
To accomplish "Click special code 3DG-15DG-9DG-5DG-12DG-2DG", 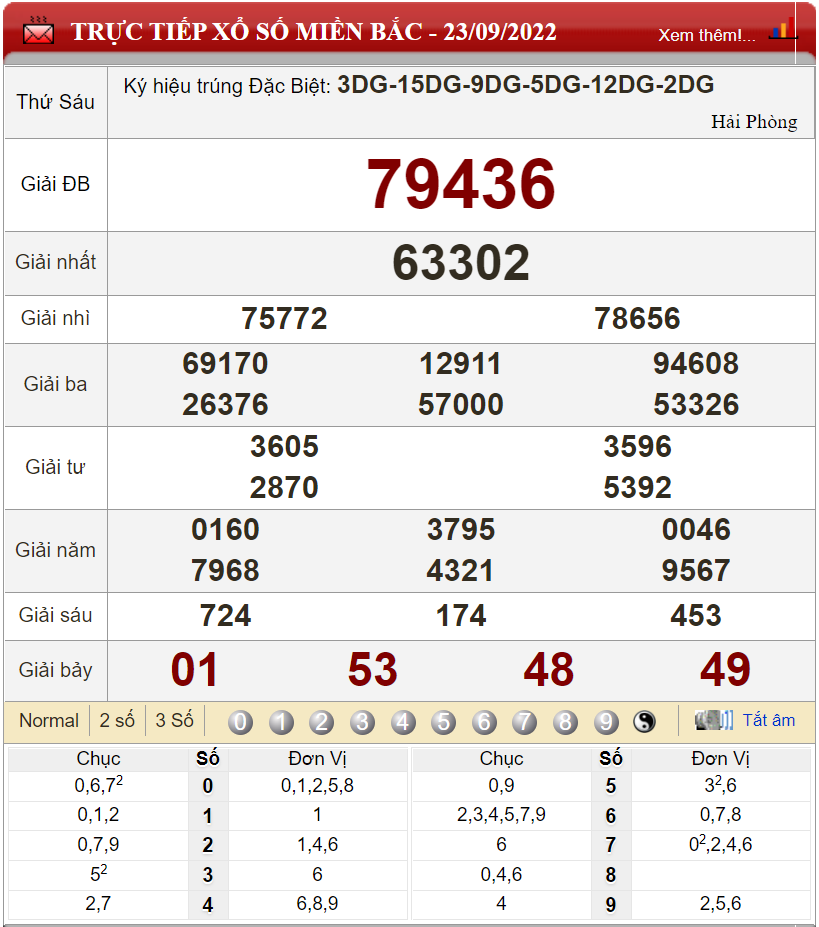I will pyautogui.click(x=526, y=85).
